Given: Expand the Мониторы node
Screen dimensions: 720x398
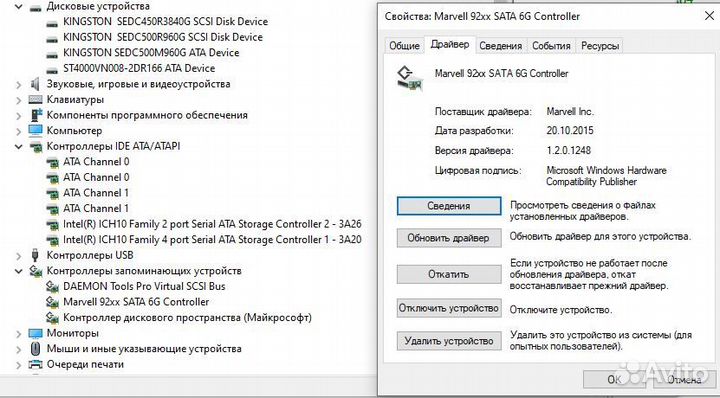Looking at the screenshot, I should click(x=19, y=334).
